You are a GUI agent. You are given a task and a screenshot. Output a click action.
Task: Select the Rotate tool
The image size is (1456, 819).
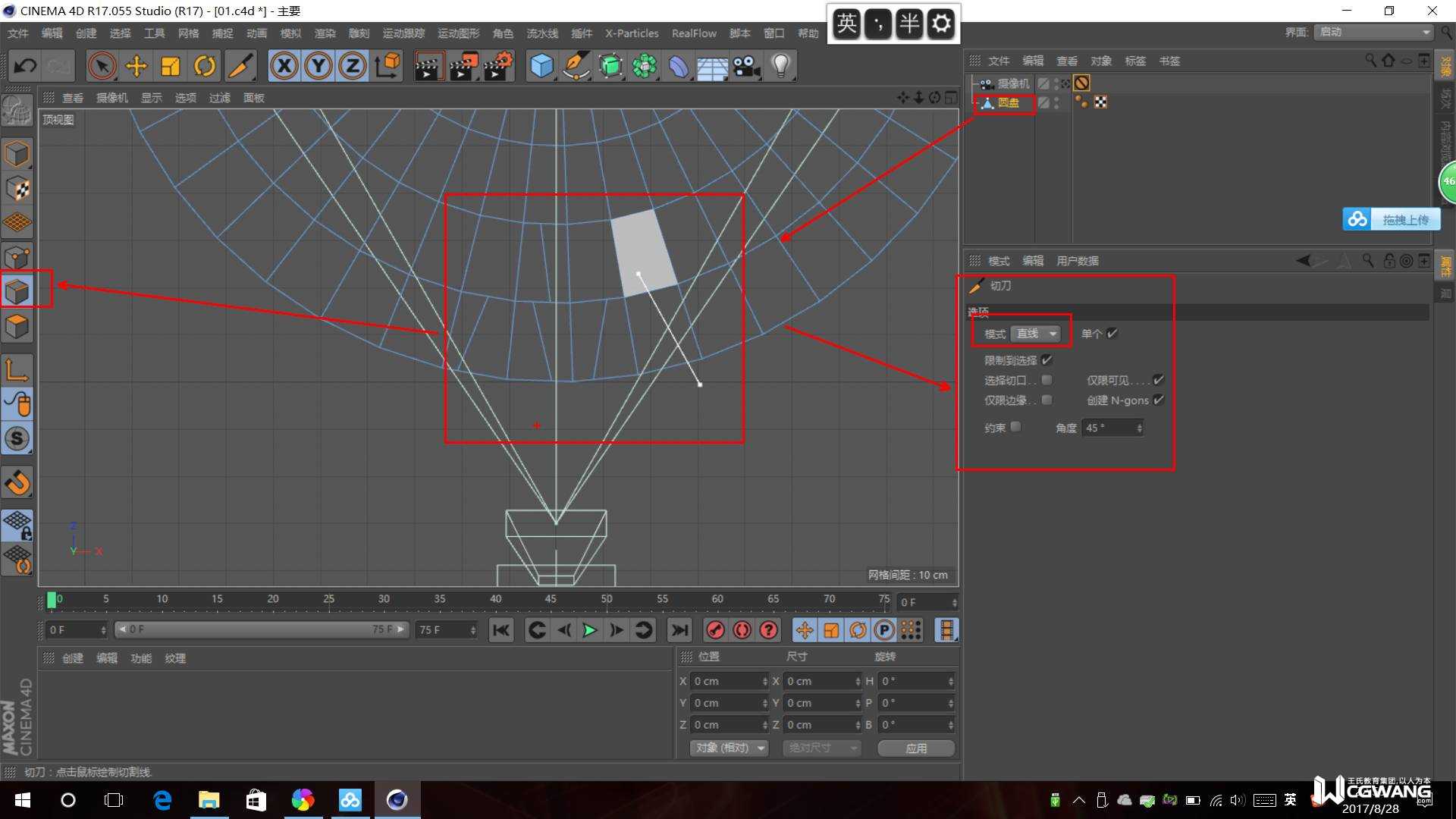[204, 66]
